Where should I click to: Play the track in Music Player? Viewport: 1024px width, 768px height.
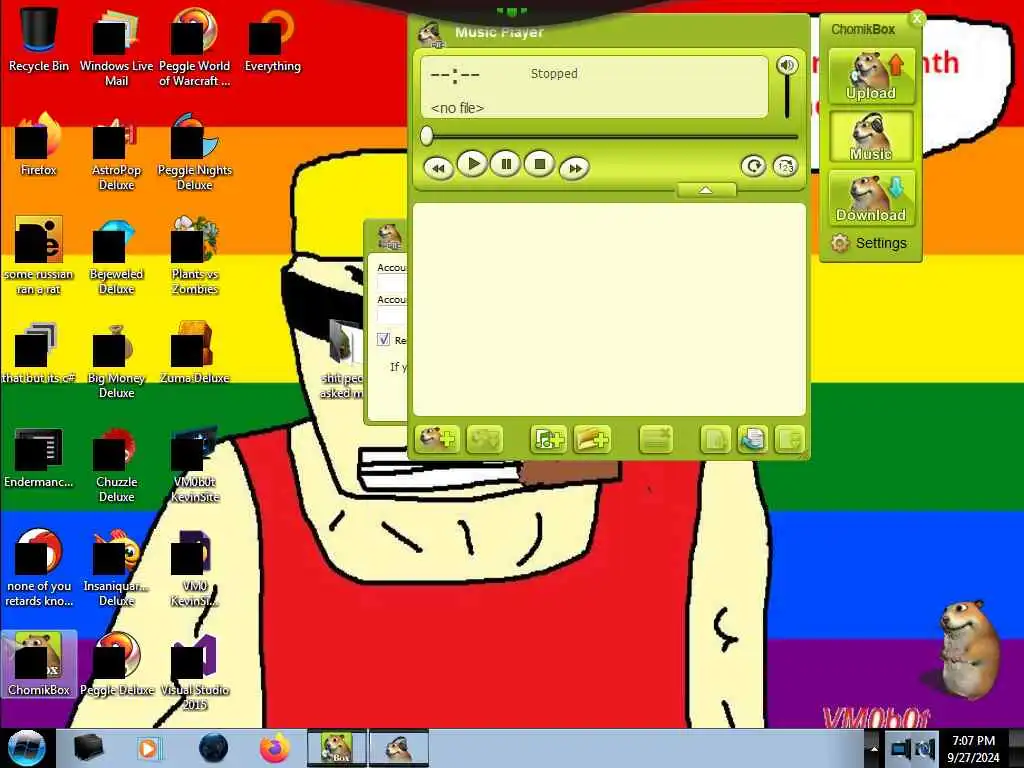tap(473, 163)
